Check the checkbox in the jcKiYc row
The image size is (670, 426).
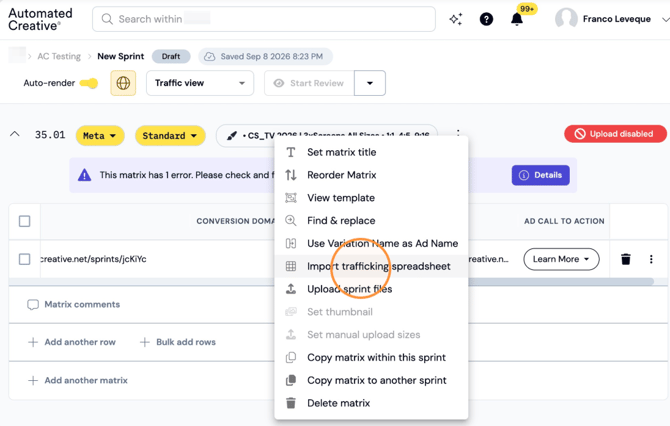[x=25, y=259]
